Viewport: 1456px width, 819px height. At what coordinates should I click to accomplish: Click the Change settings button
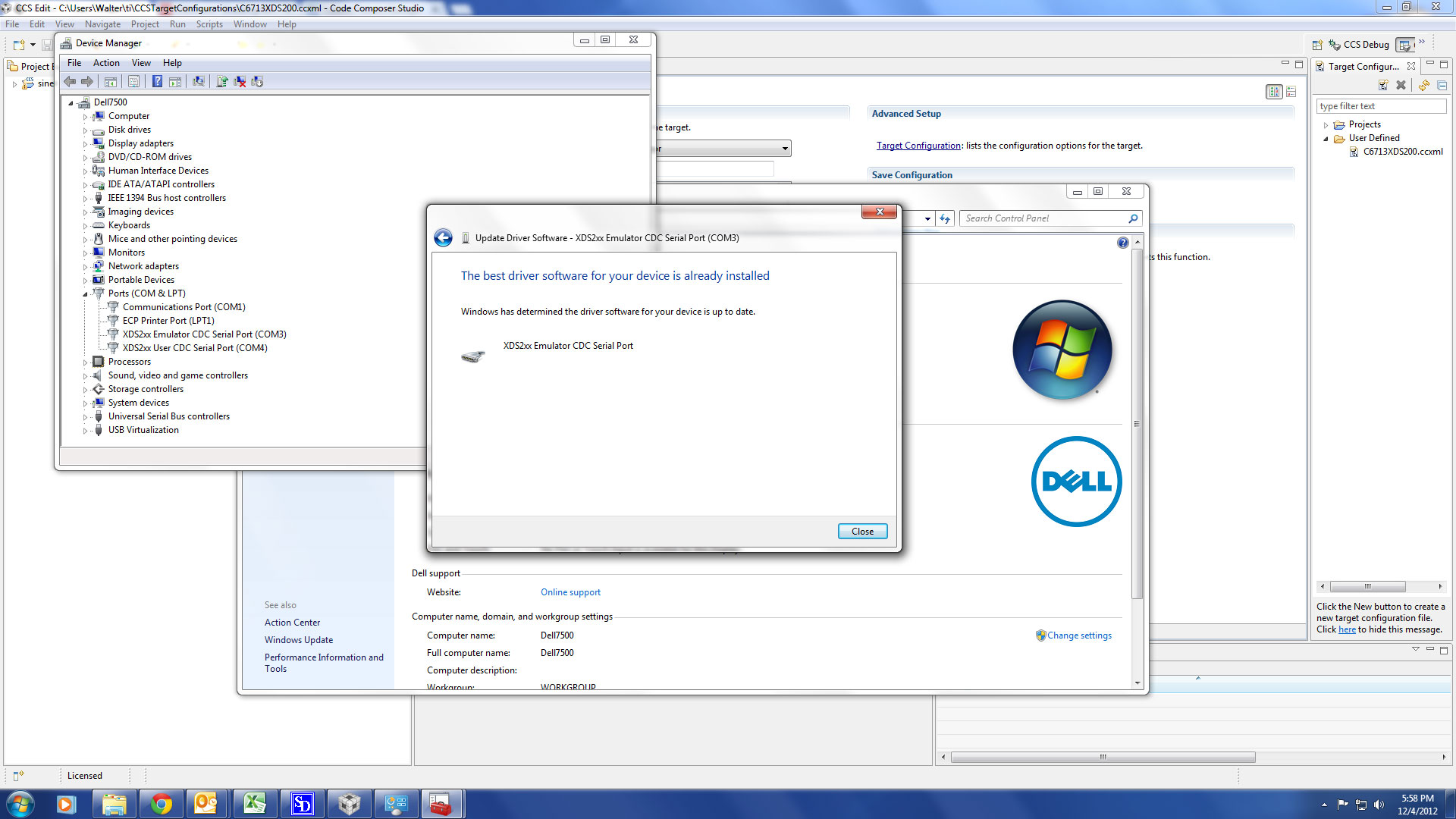[x=1078, y=634]
